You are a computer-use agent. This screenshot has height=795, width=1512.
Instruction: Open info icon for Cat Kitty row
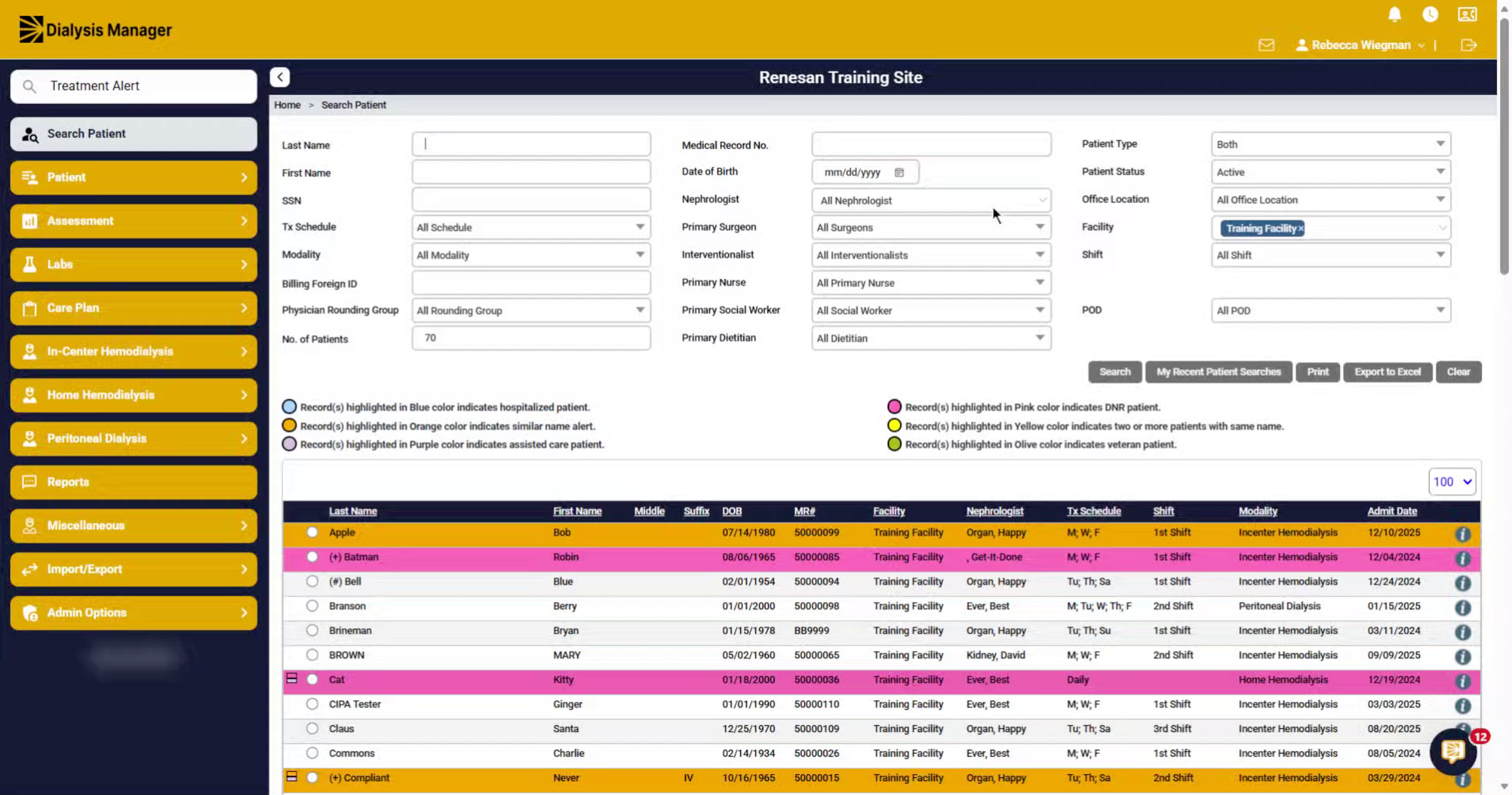click(1462, 681)
